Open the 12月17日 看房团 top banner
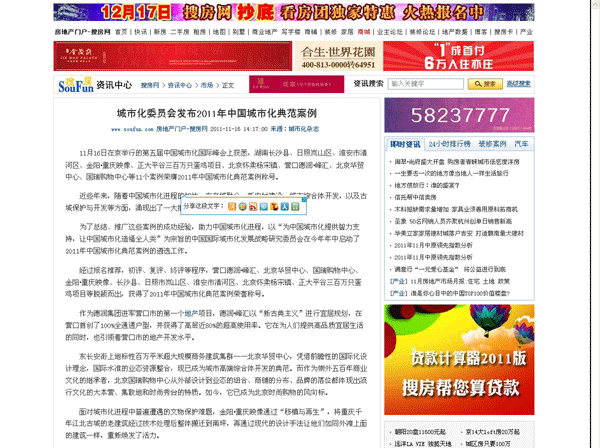This screenshot has width=600, height=448. pyautogui.click(x=294, y=12)
